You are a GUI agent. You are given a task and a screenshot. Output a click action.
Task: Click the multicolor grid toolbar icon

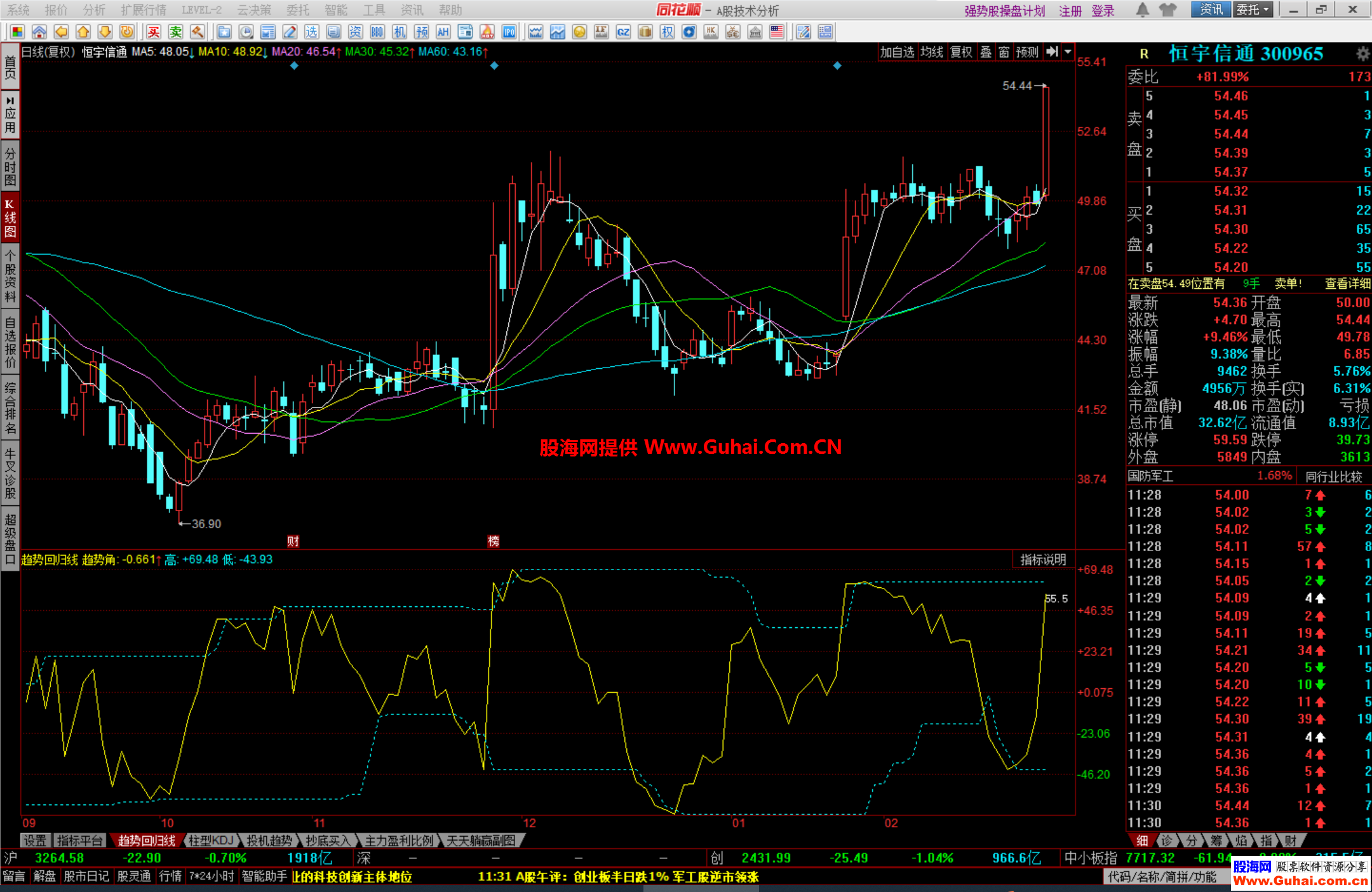pos(17,32)
